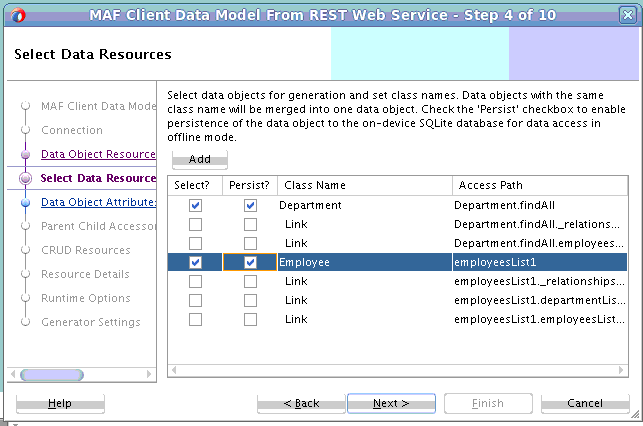Click the Select? column header

pos(195,185)
